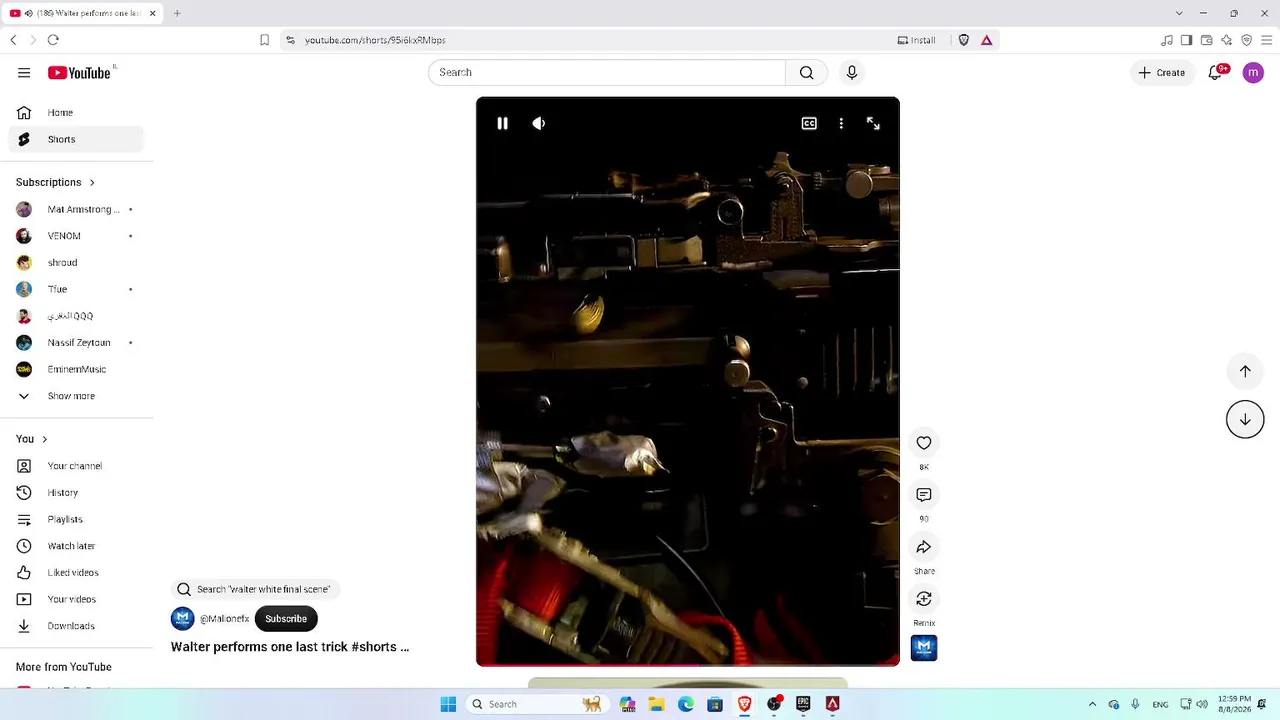
Task: Go back in the browser
Action: (13, 40)
